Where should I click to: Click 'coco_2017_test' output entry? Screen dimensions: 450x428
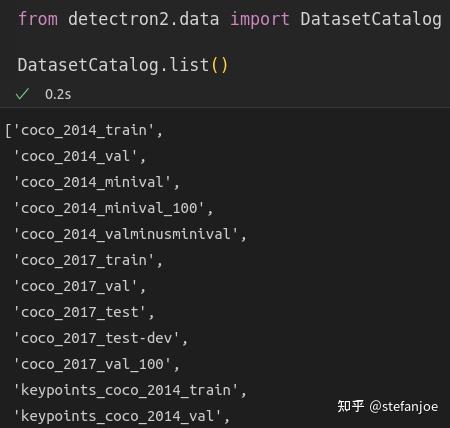pos(80,312)
